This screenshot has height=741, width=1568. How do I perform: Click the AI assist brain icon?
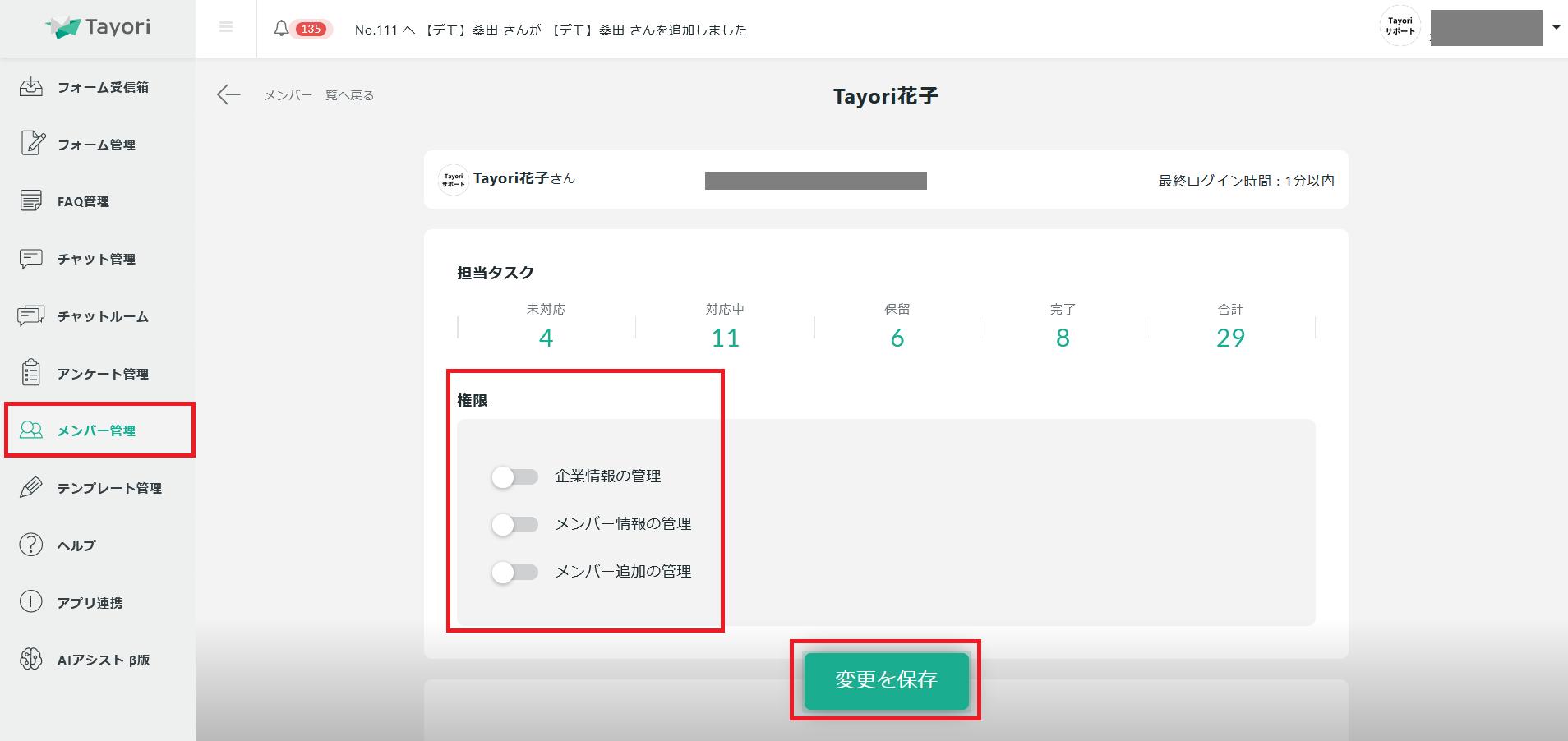[31, 659]
